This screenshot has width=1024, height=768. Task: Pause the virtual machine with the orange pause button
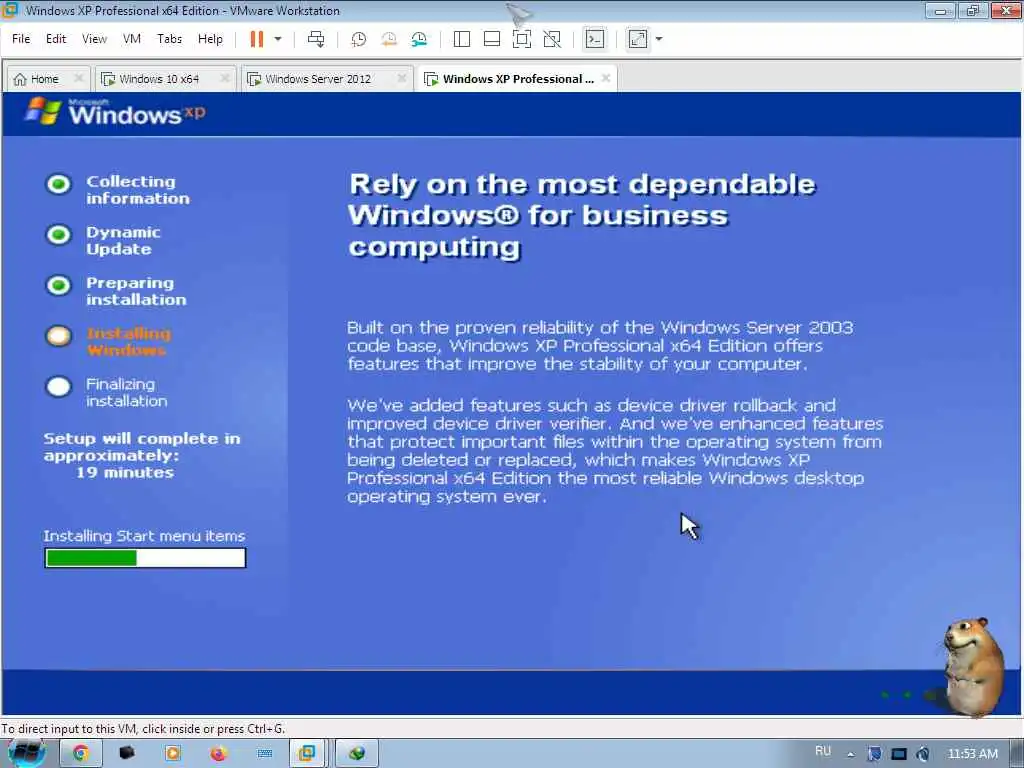point(257,39)
